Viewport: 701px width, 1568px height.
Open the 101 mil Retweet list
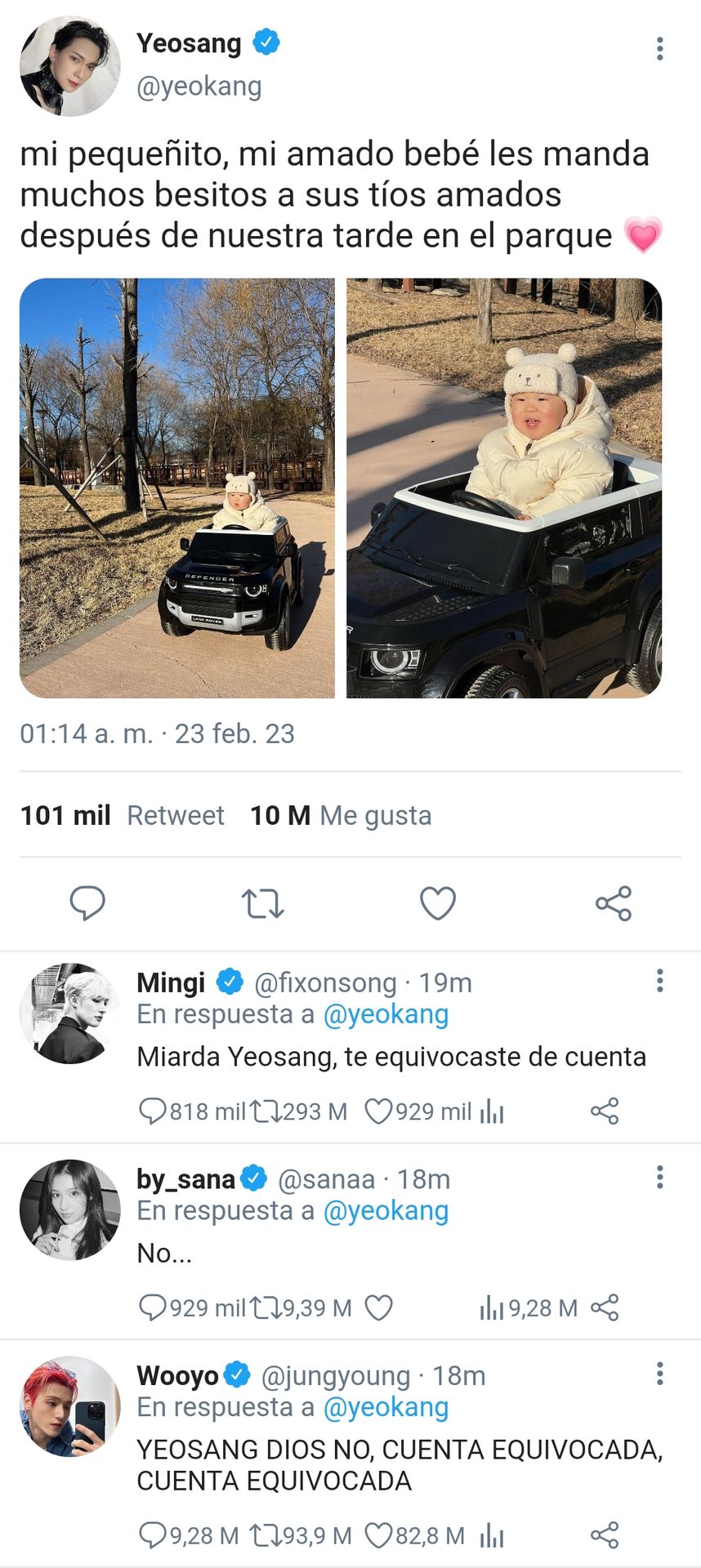click(x=123, y=815)
